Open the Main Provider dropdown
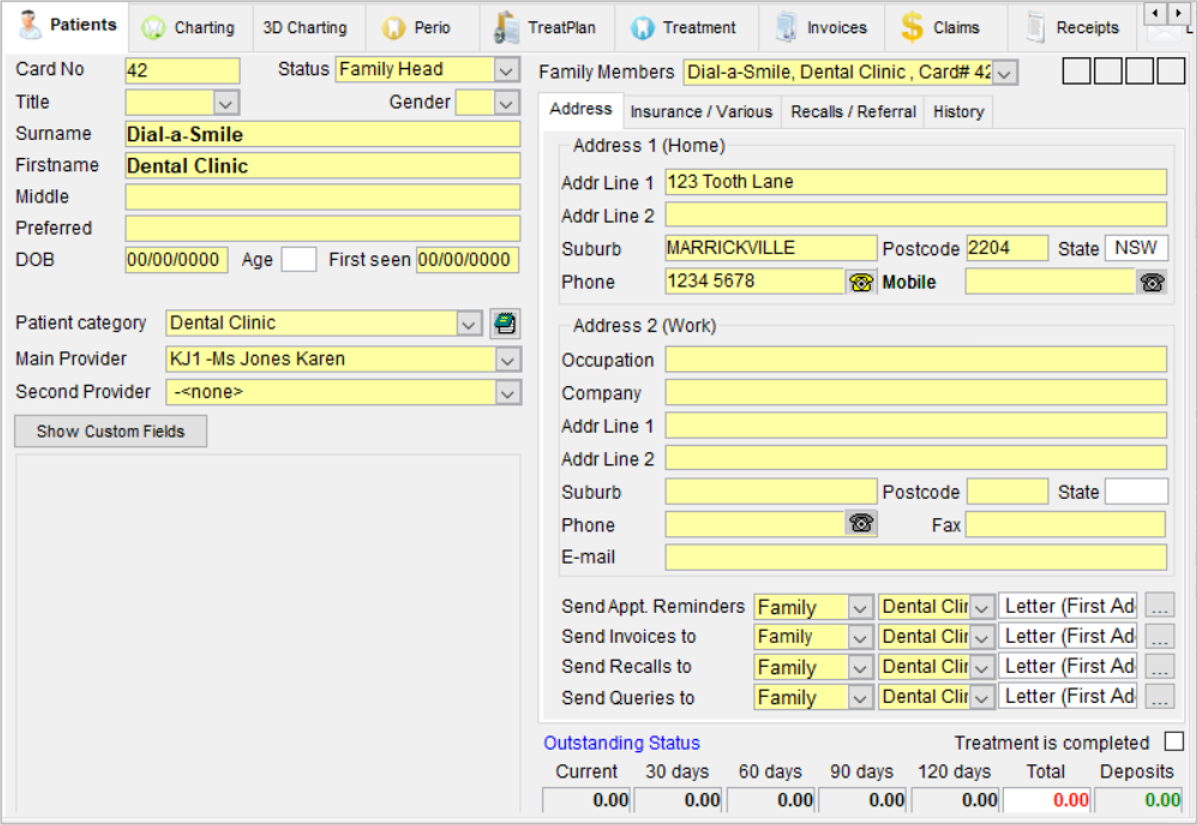This screenshot has height=825, width=1198. (x=507, y=359)
